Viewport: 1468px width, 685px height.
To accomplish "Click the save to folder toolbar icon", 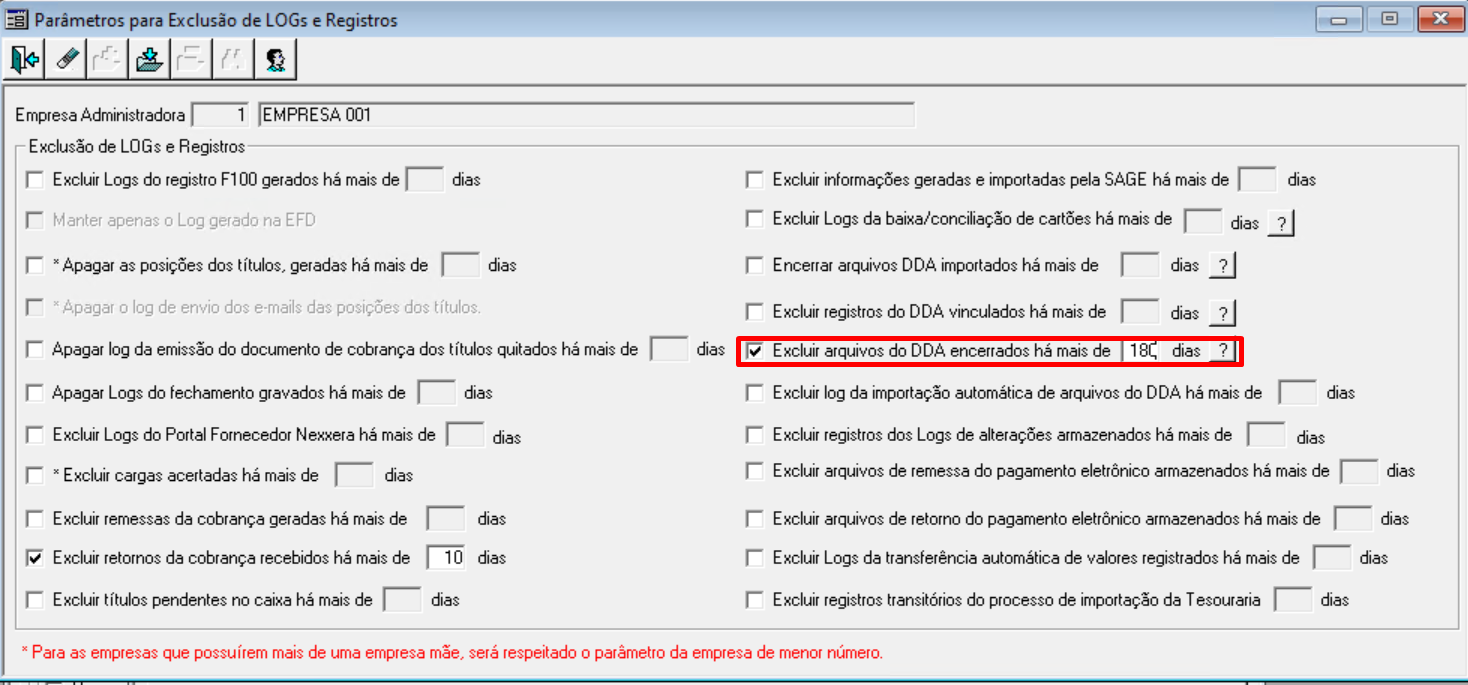I will tap(149, 59).
